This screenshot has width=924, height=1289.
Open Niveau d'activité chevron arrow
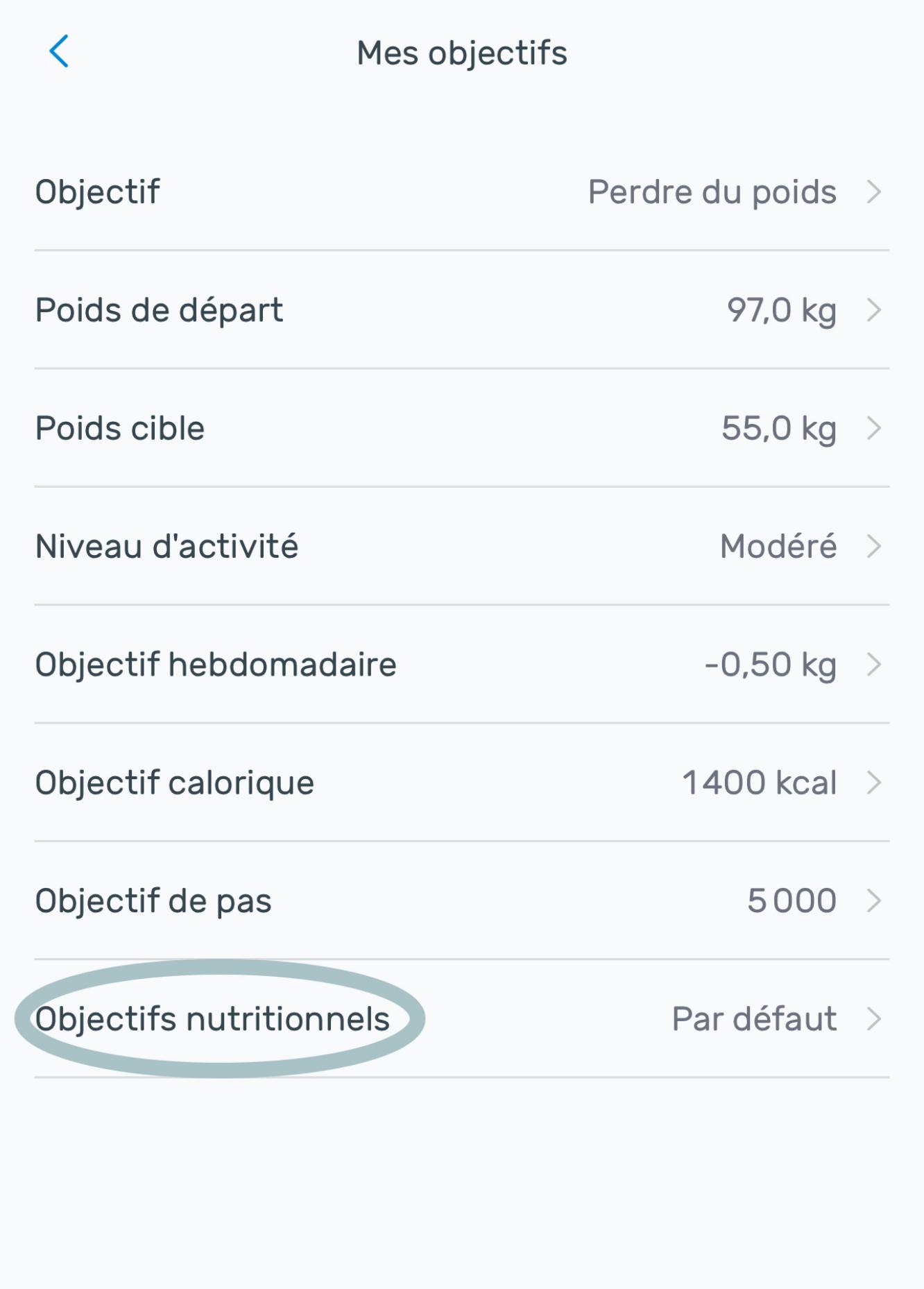click(x=873, y=547)
